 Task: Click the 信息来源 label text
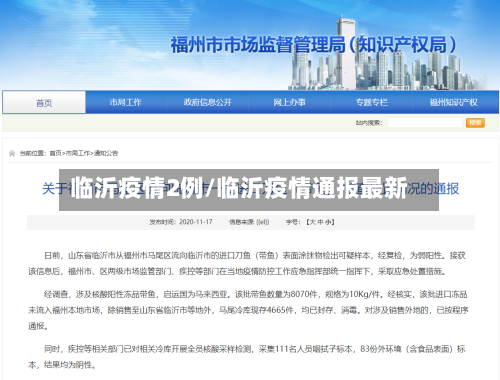pos(242,222)
